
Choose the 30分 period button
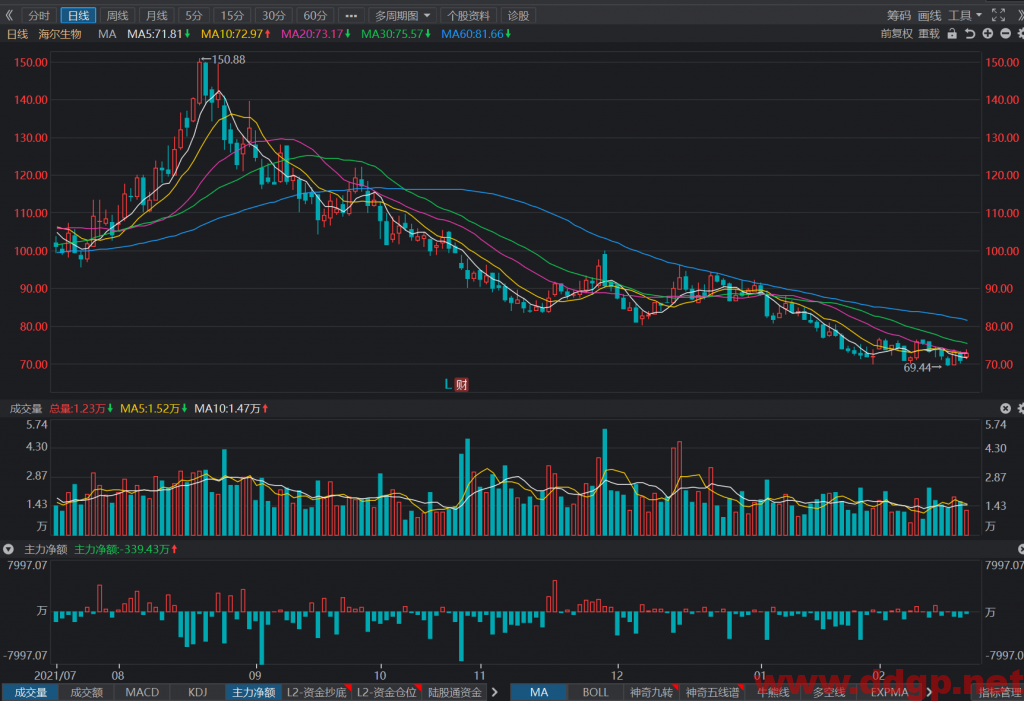274,15
